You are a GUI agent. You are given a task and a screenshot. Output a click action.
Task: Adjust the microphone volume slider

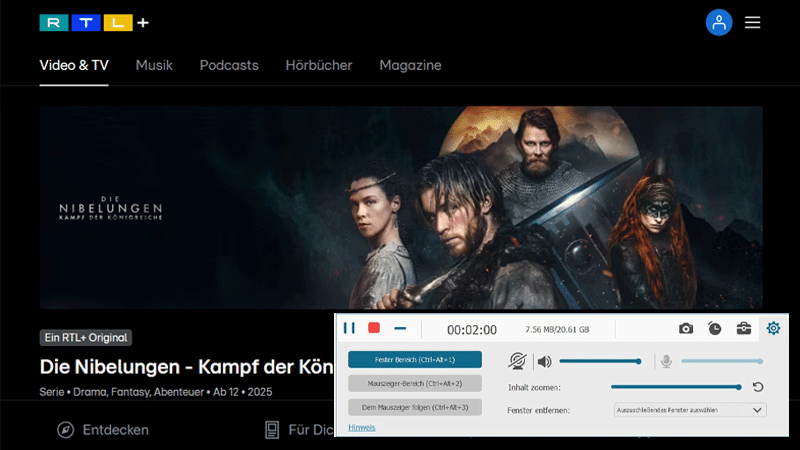point(722,361)
